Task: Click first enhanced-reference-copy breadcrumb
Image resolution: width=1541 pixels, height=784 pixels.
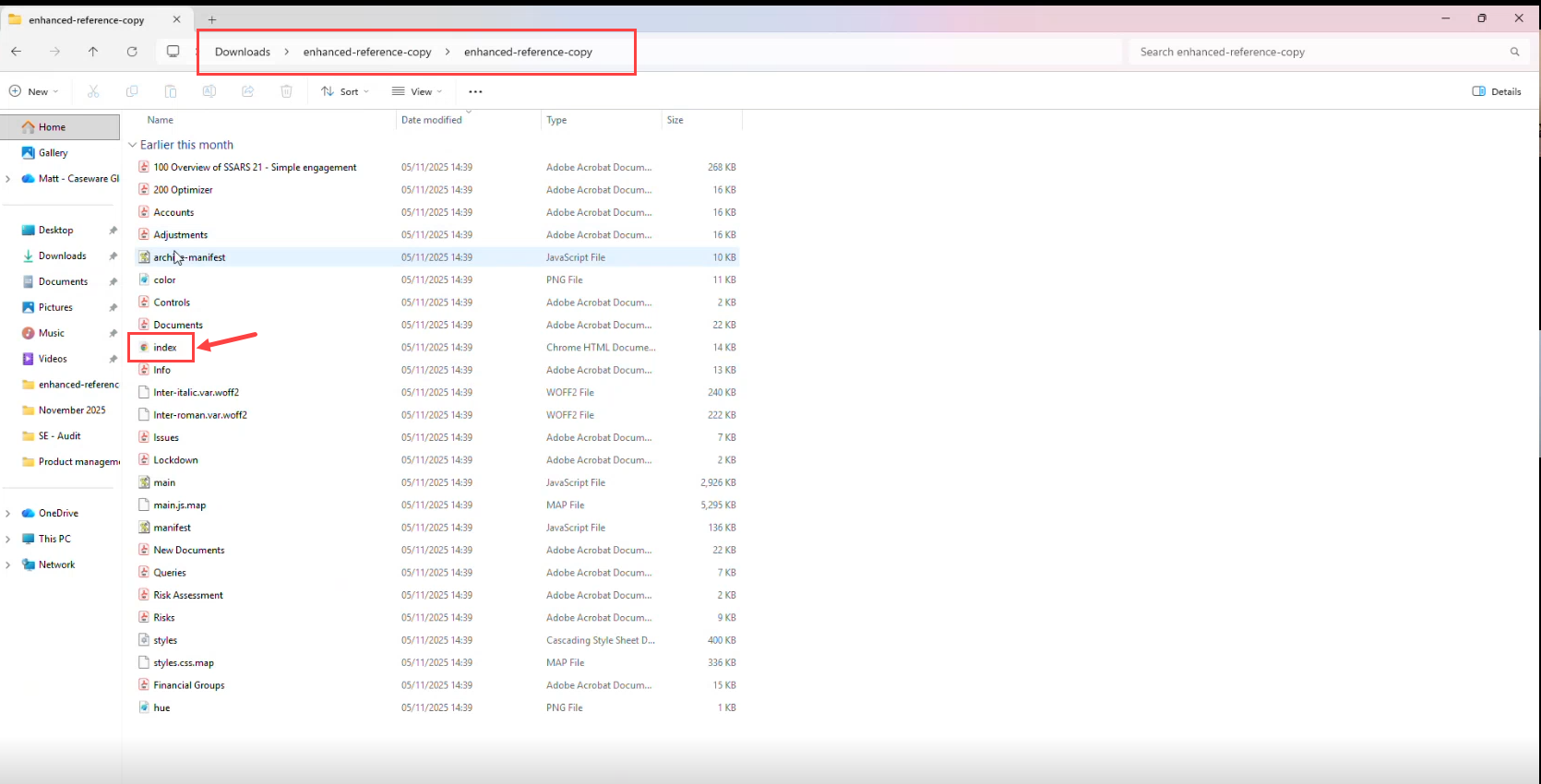Action: (x=367, y=52)
